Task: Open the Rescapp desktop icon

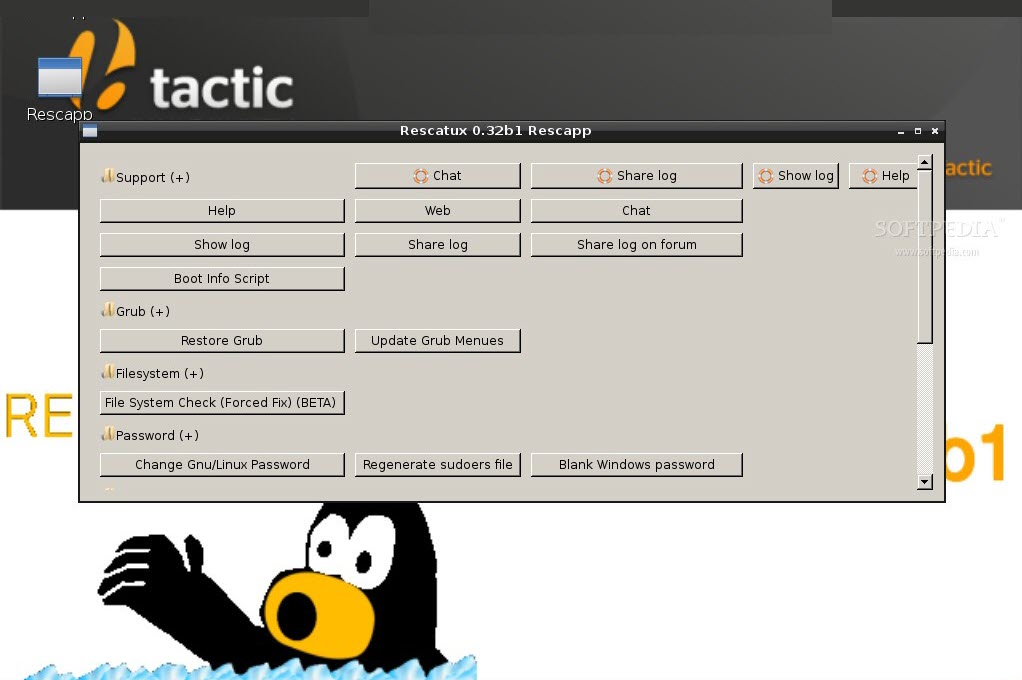Action: coord(59,89)
